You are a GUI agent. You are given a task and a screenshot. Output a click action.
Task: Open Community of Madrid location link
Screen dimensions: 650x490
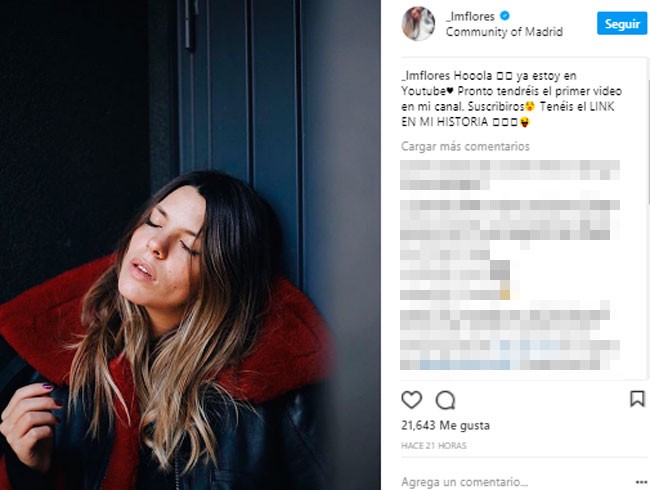click(504, 32)
